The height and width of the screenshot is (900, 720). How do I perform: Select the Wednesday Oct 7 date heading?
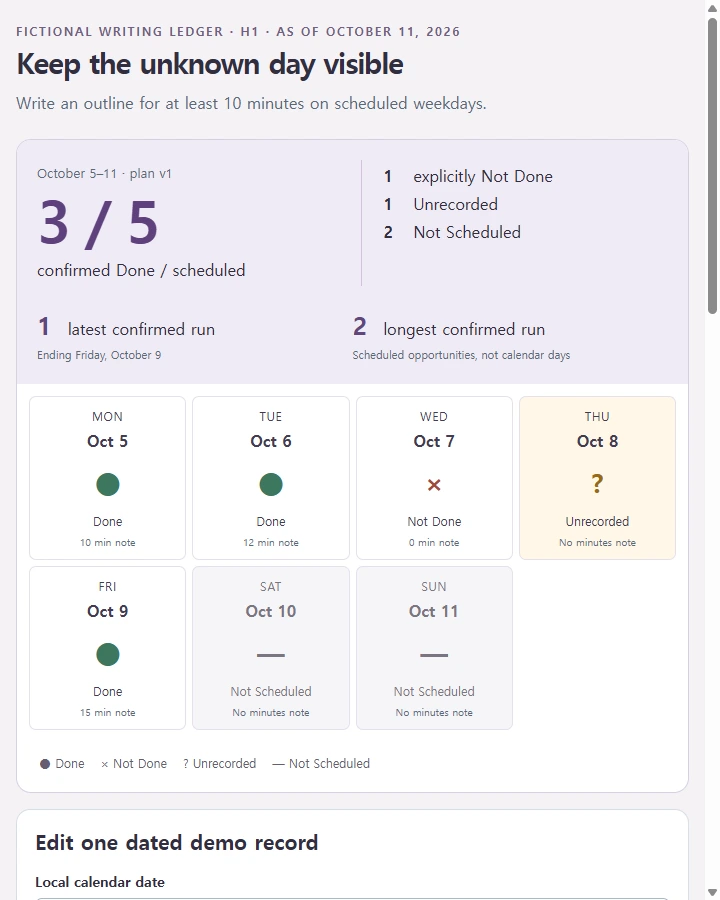click(x=434, y=441)
